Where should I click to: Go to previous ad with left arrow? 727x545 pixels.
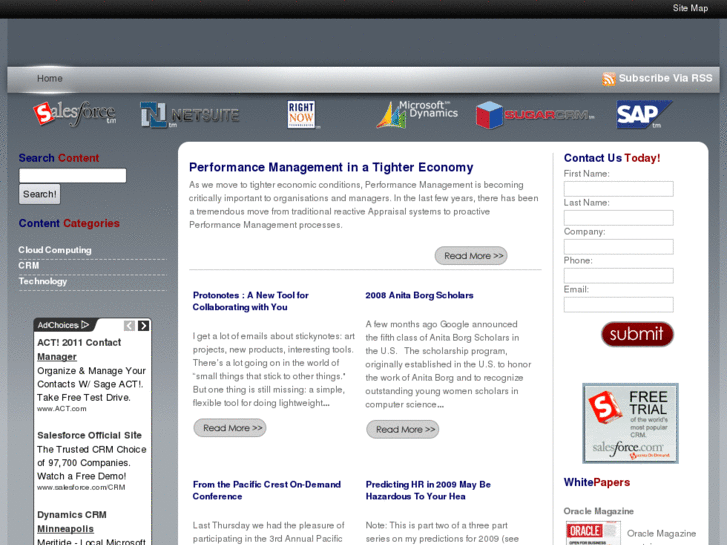129,326
